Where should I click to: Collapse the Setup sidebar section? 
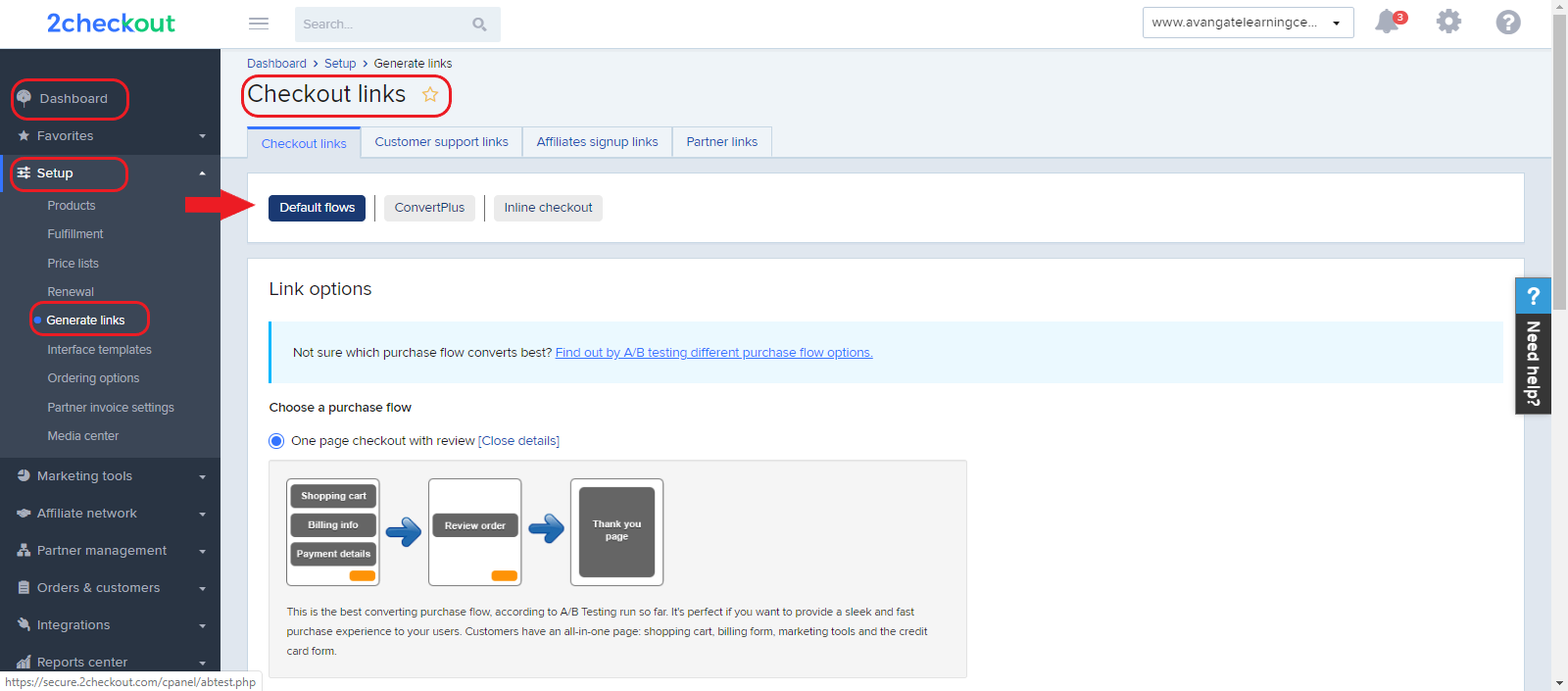point(110,173)
